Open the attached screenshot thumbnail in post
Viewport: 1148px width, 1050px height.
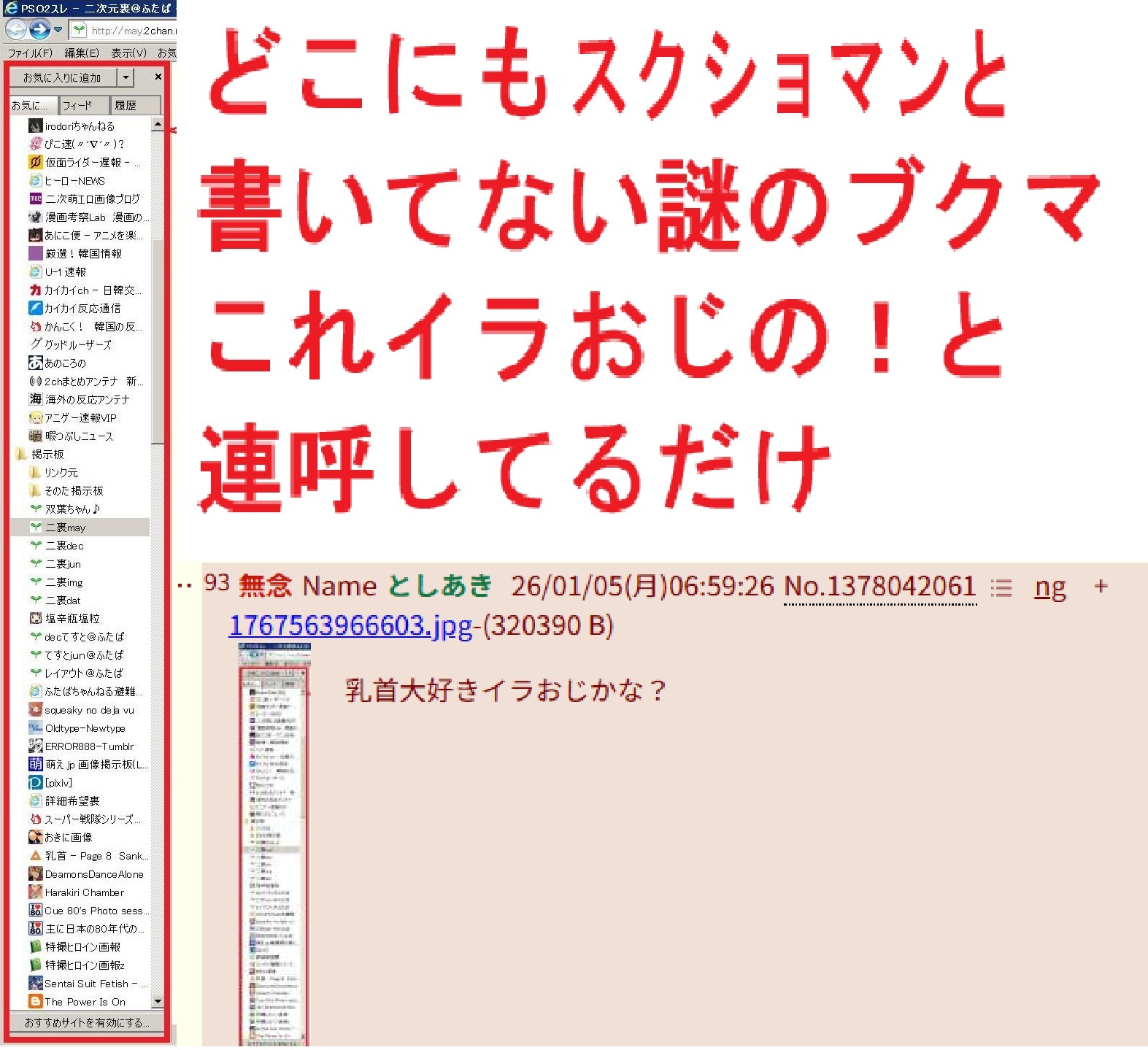tap(274, 846)
